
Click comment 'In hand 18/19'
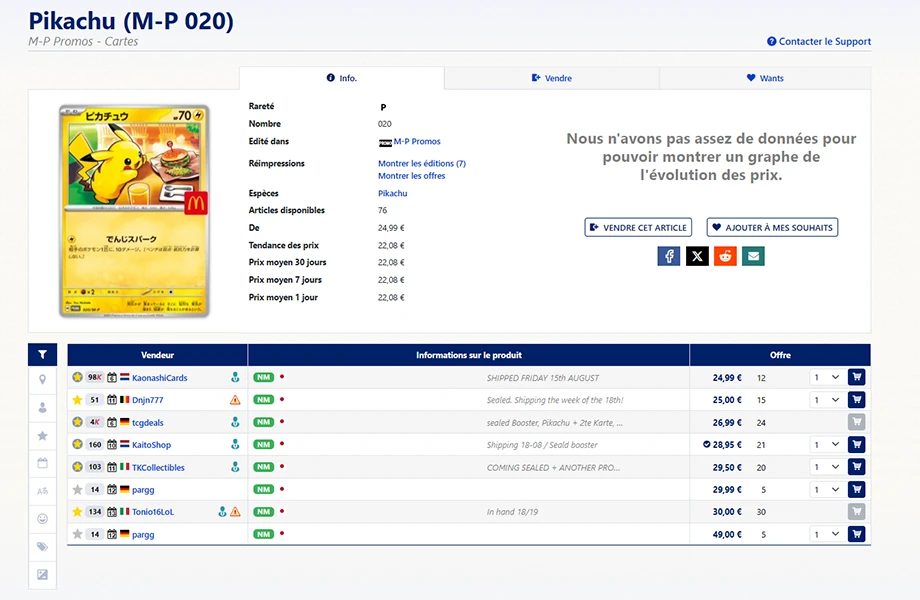click(512, 512)
